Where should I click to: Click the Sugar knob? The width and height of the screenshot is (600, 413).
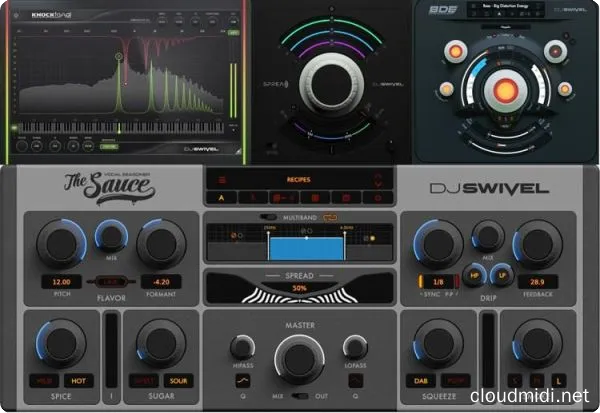pyautogui.click(x=161, y=344)
